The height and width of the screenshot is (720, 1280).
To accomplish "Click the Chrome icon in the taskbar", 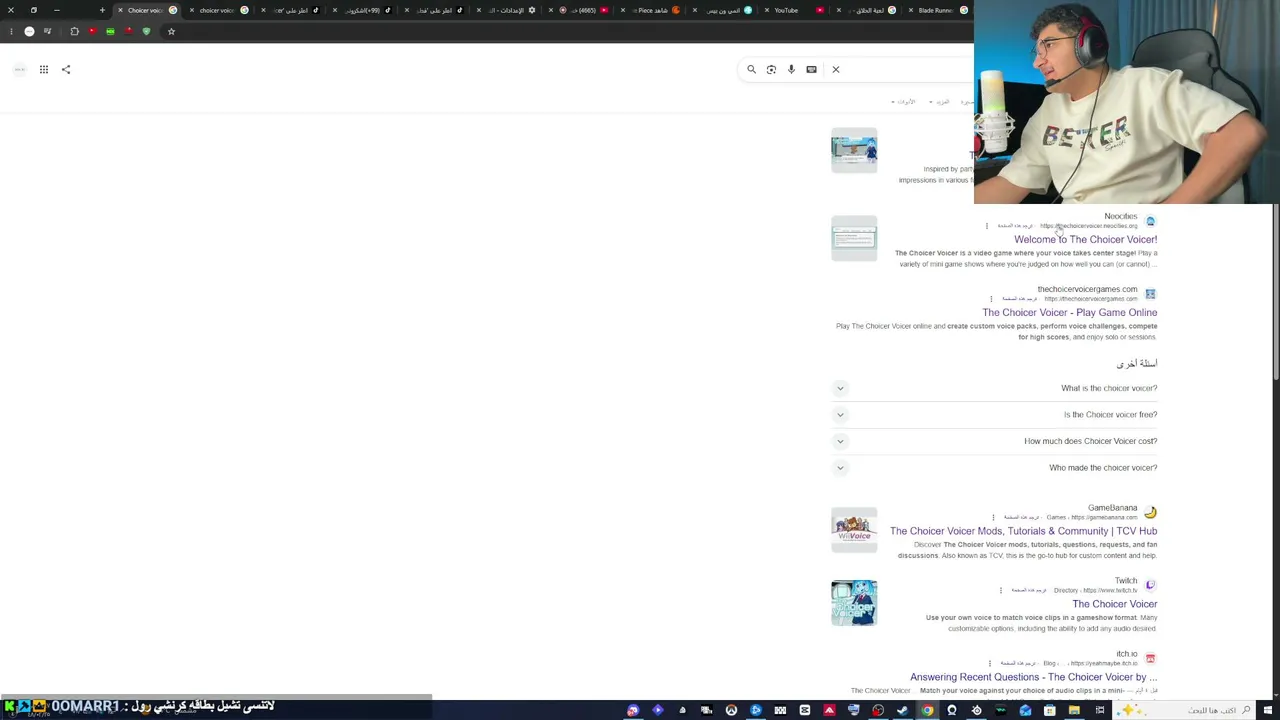I will [927, 711].
